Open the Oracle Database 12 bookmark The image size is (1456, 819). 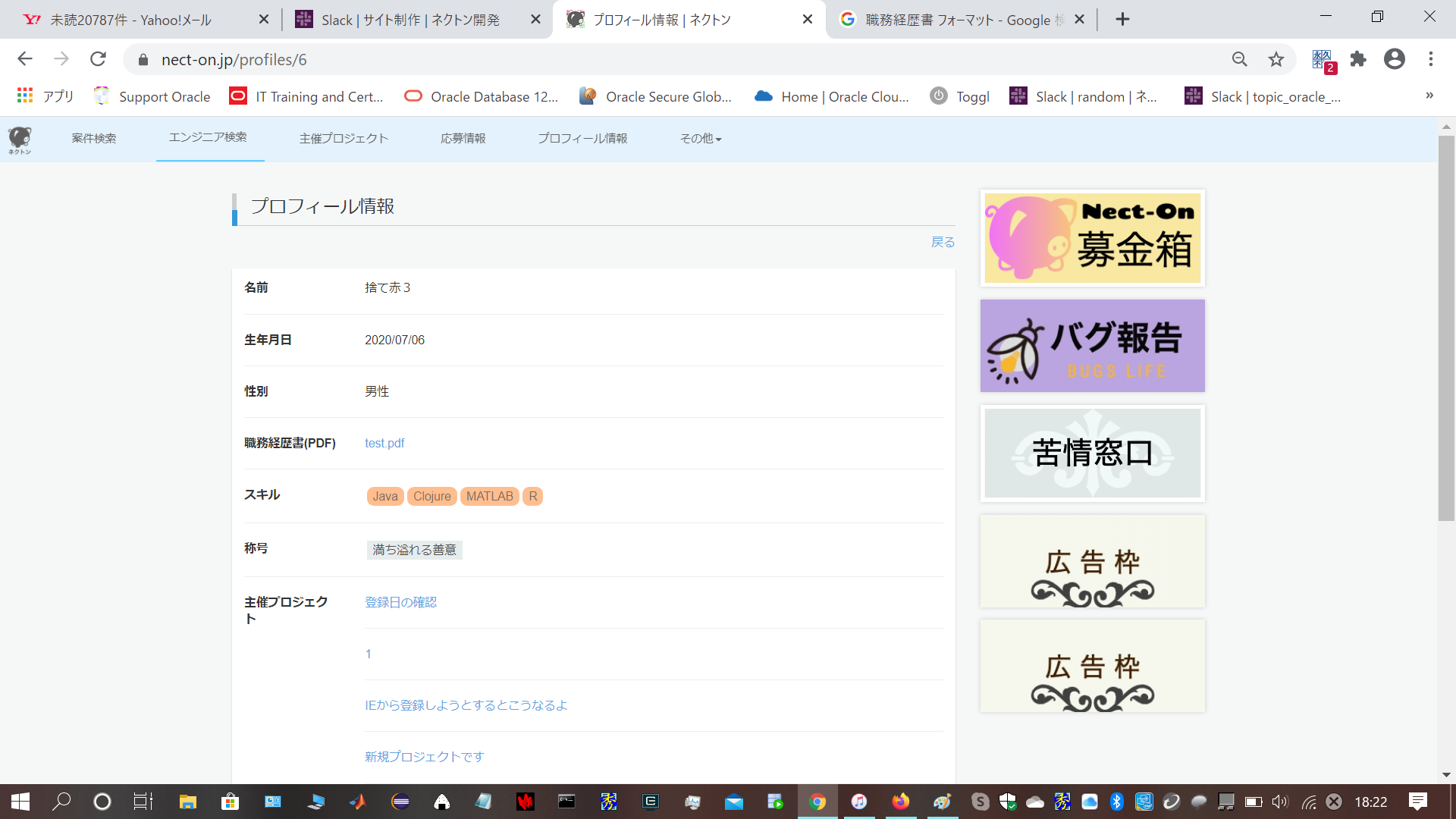[482, 96]
